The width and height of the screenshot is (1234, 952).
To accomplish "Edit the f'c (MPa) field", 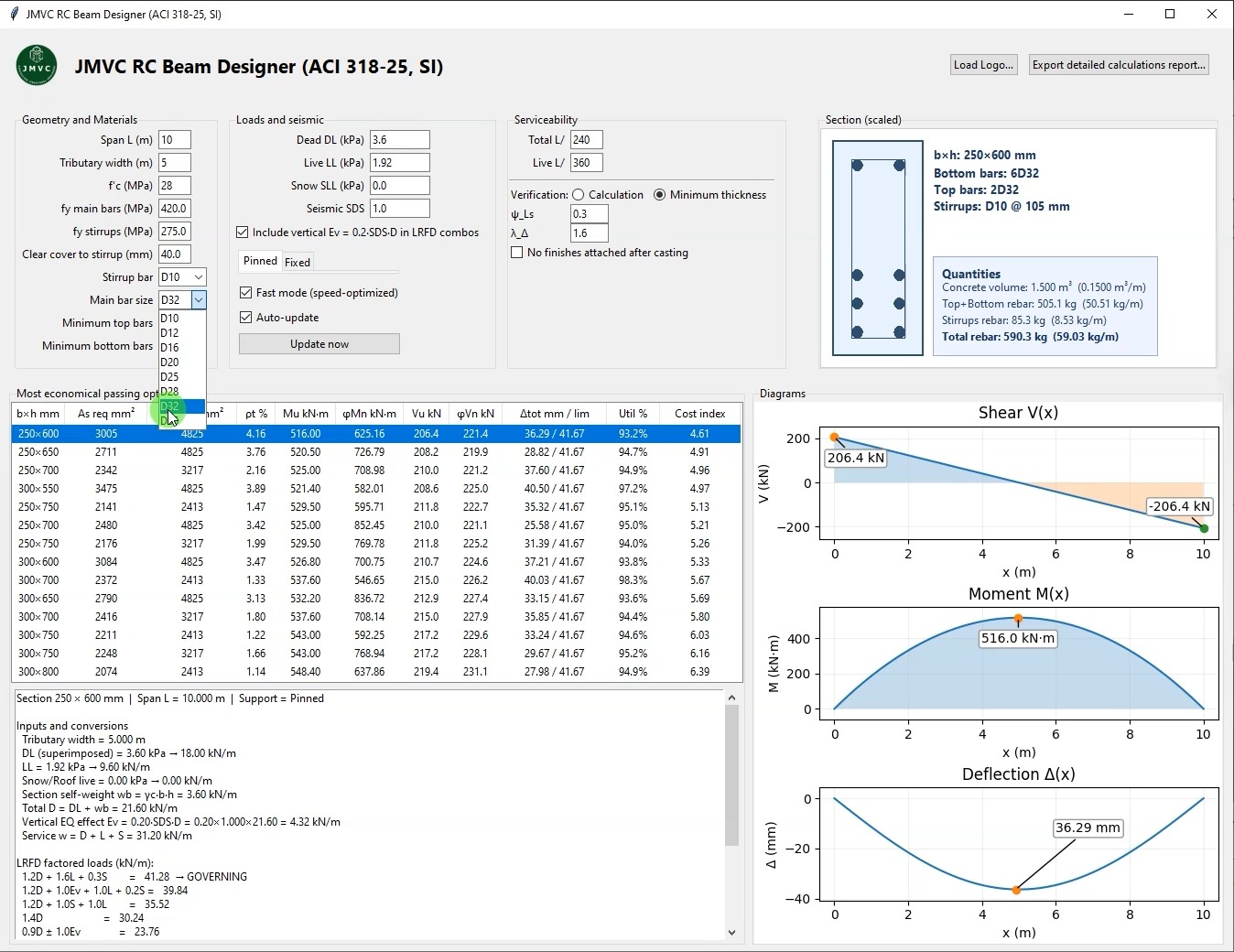I will point(175,186).
